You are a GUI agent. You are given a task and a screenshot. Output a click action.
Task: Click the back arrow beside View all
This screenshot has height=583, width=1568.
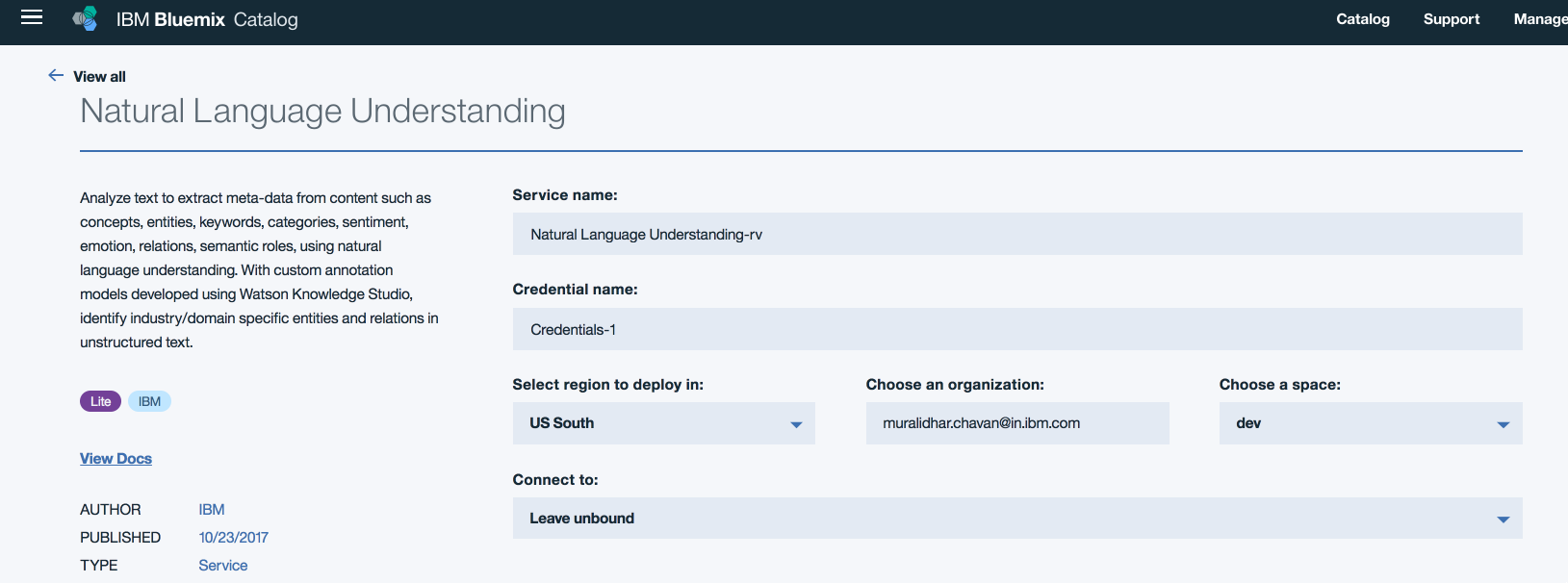coord(56,75)
